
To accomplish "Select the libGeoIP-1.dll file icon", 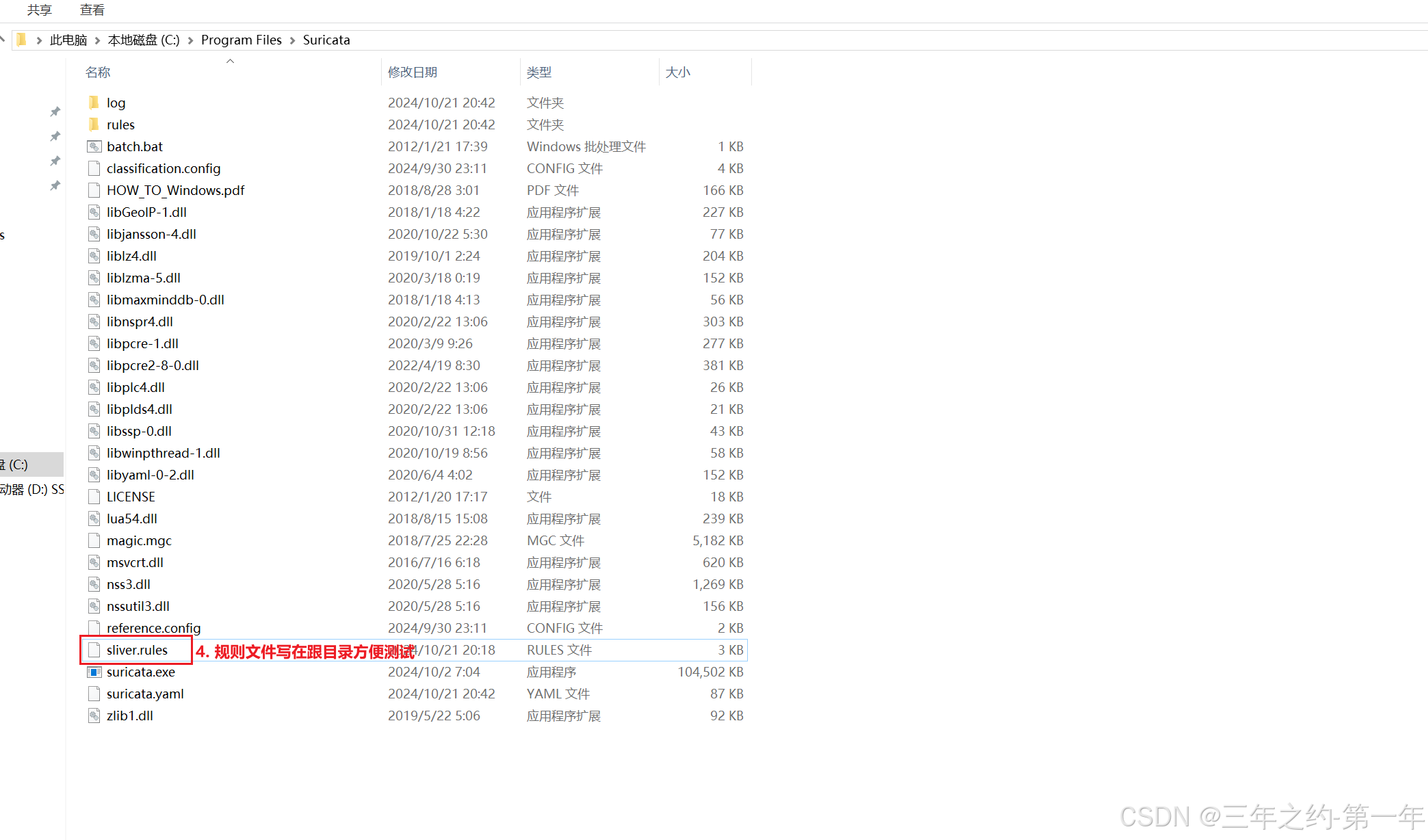I will [x=94, y=212].
